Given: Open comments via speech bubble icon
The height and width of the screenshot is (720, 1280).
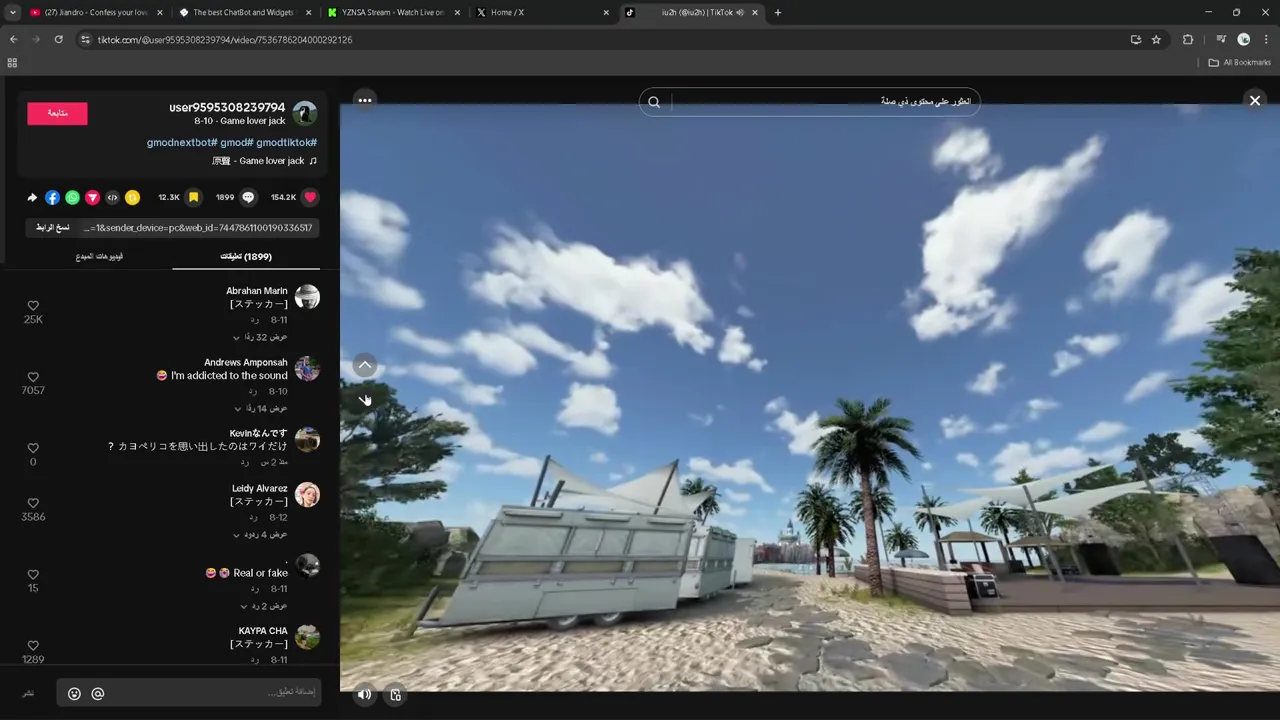Looking at the screenshot, I should (x=249, y=198).
